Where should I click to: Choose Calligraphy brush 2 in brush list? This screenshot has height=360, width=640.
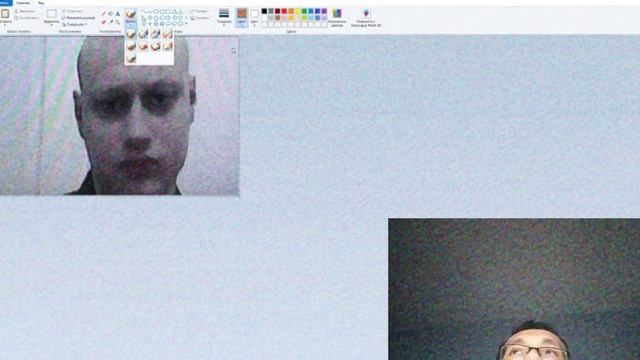(155, 34)
